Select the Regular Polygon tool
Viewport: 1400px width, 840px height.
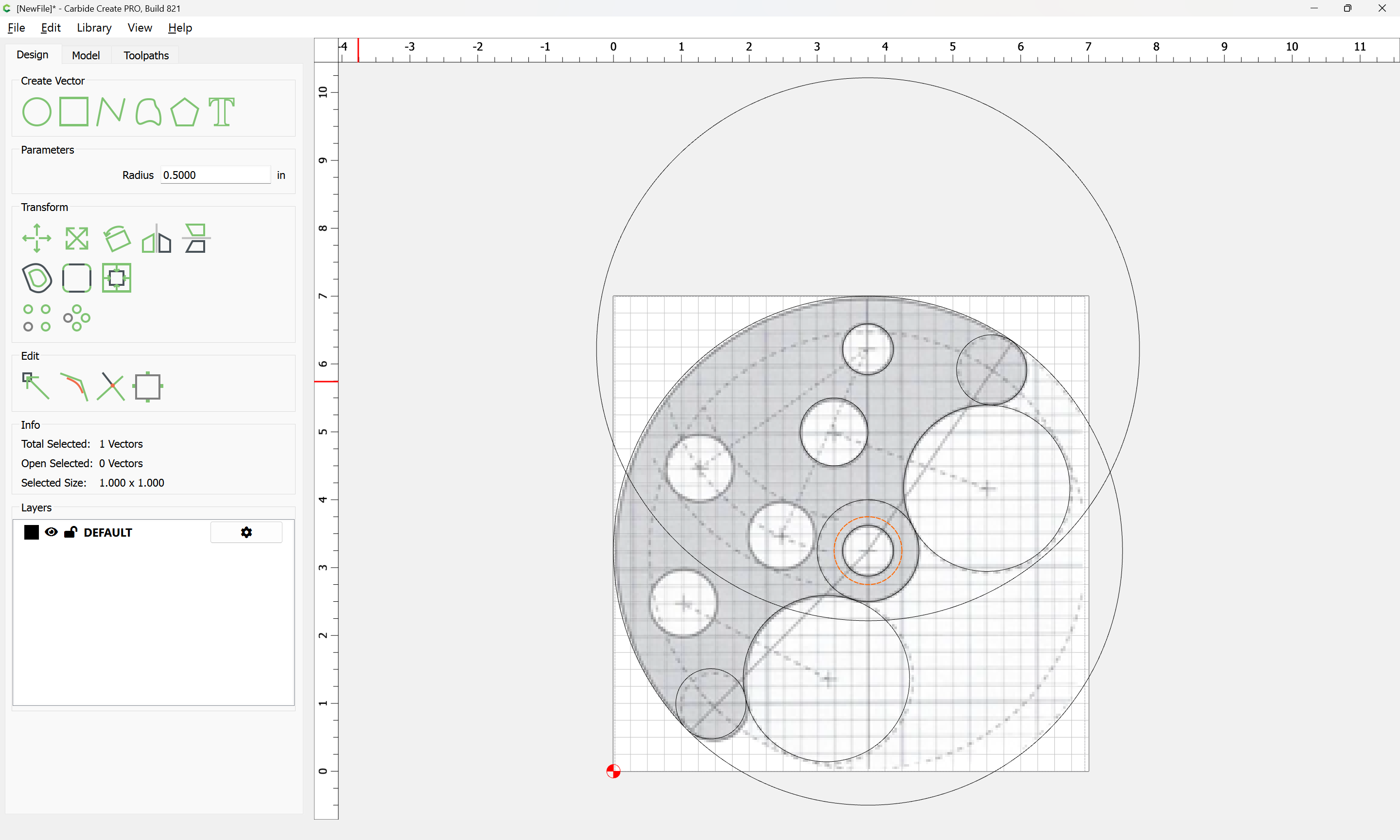[185, 111]
